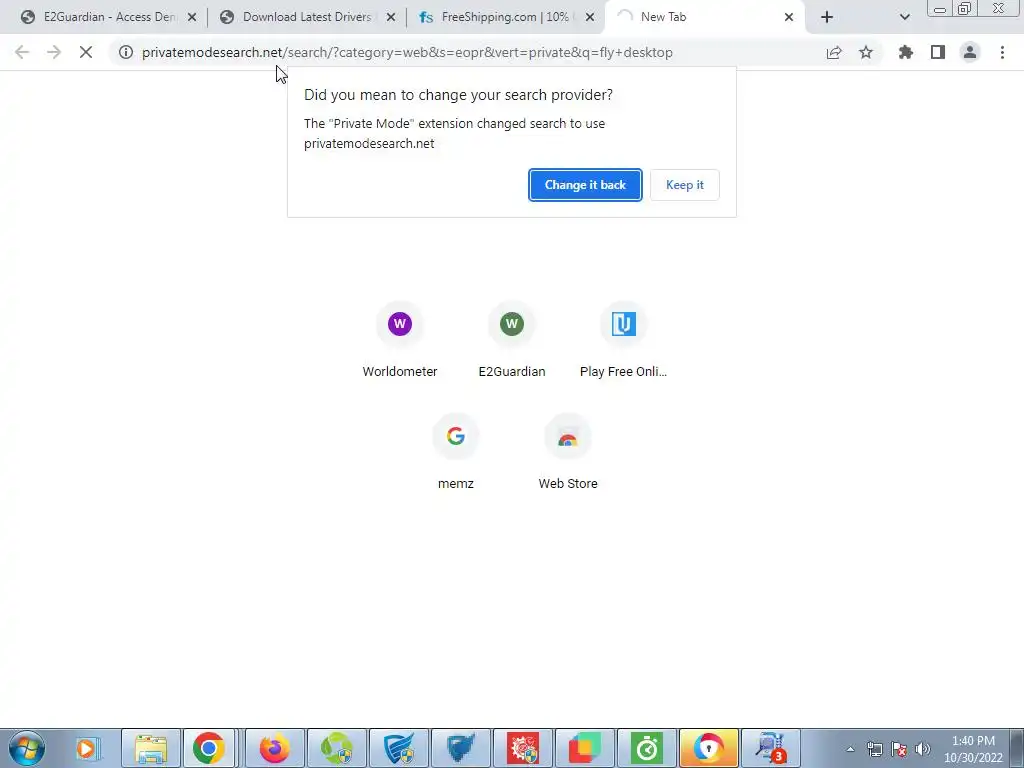Screen dimensions: 1024x768
Task: Open the magnifier app with badge 3
Action: (x=771, y=748)
